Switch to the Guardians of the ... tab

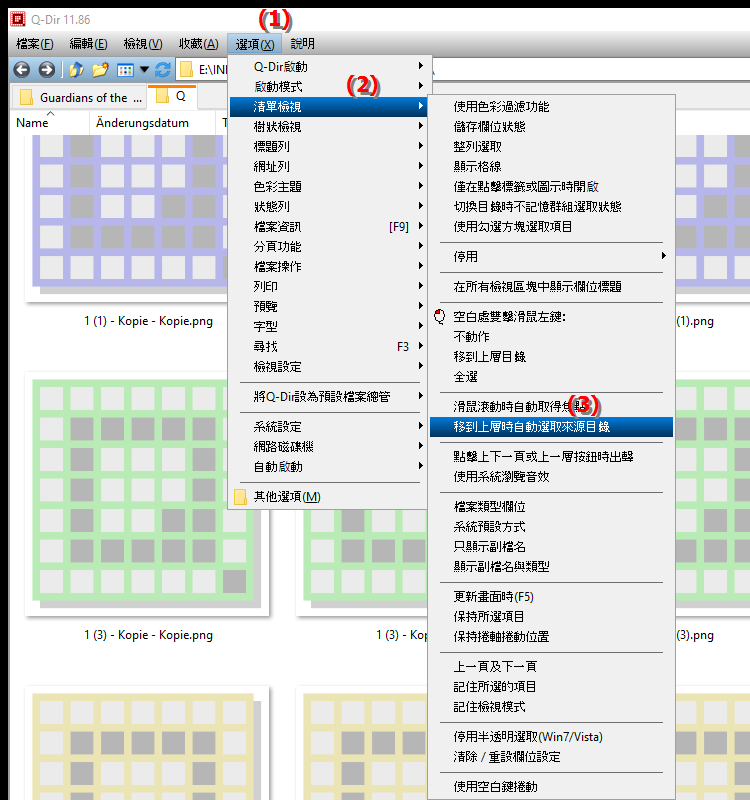click(x=80, y=97)
